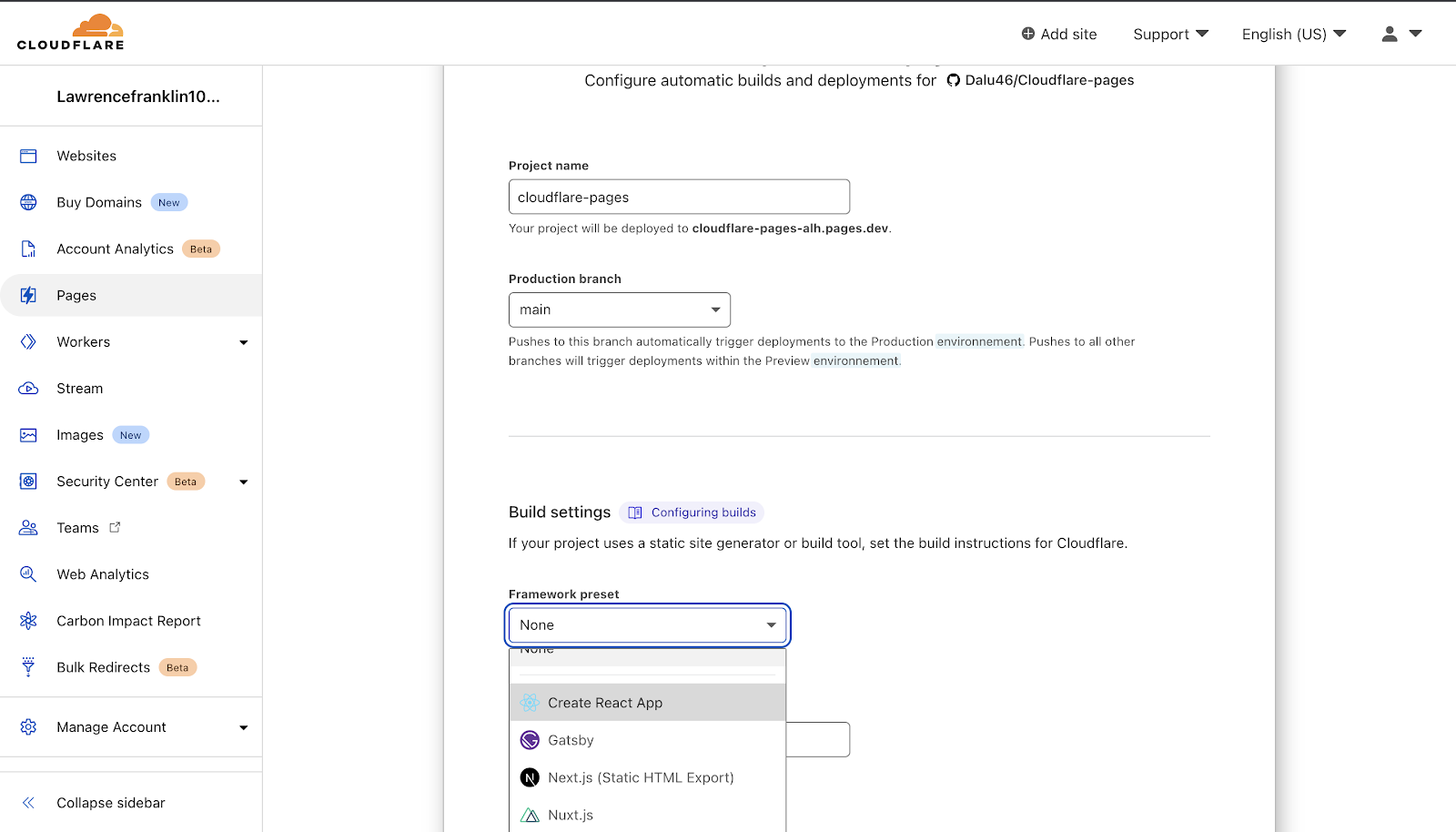Open the Production branch main dropdown
This screenshot has height=832, width=1456.
click(x=620, y=309)
